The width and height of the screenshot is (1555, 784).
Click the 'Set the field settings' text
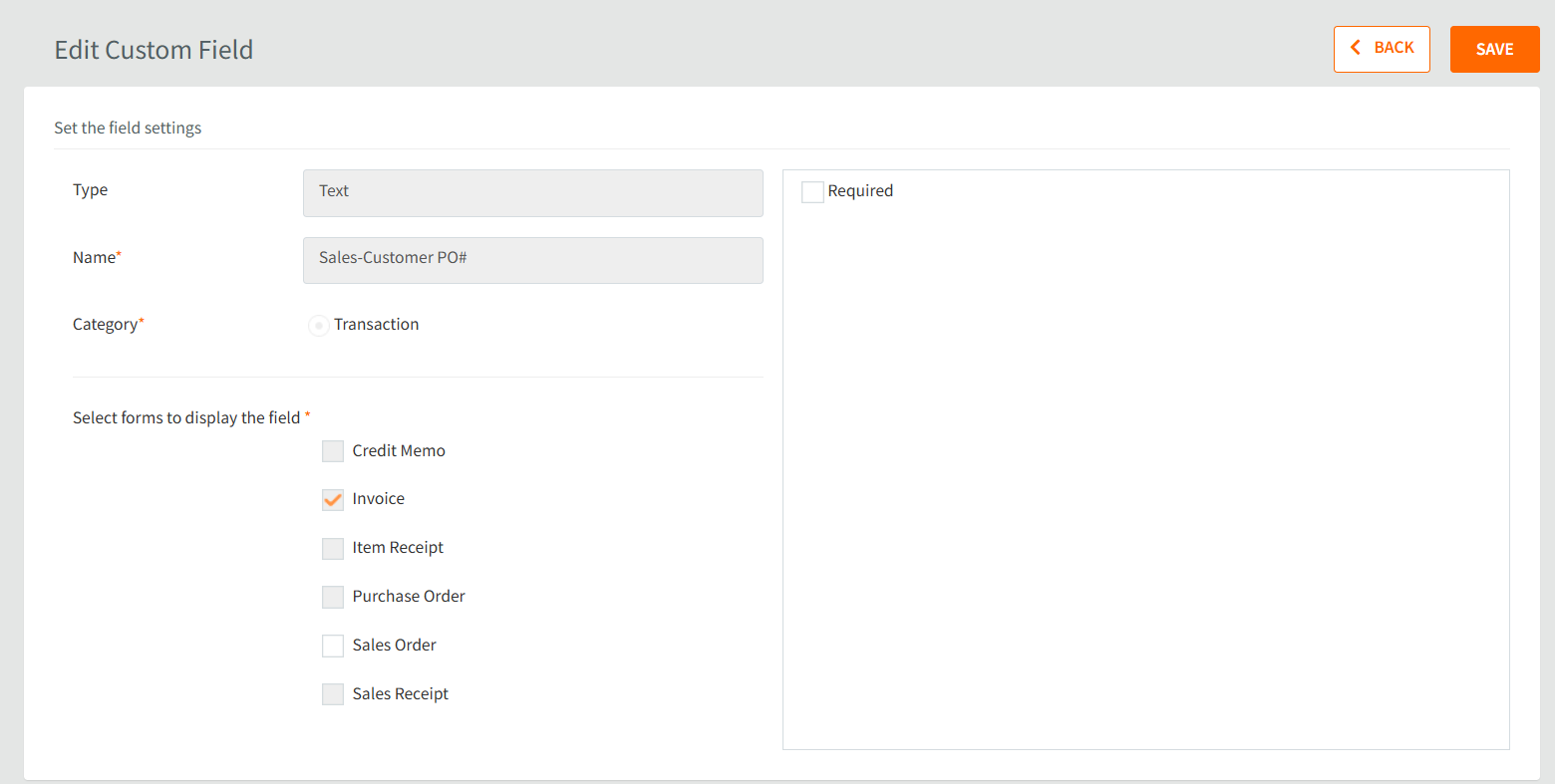(x=128, y=128)
